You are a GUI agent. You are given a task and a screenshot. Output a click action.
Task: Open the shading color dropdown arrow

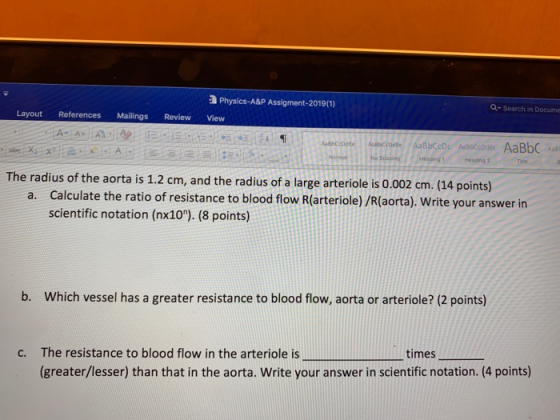pos(262,156)
